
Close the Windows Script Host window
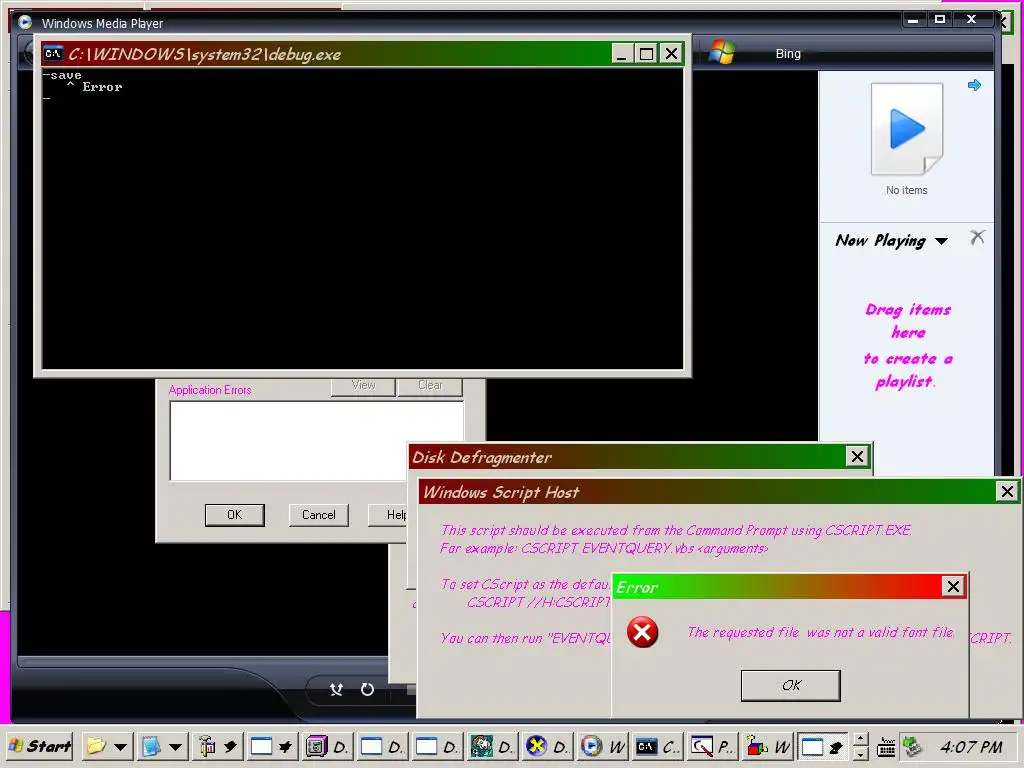point(1007,491)
